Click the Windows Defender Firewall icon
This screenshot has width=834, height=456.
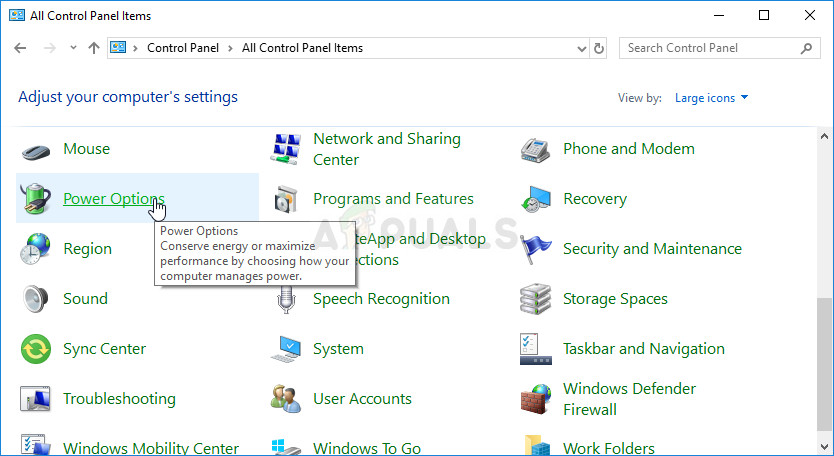click(536, 399)
